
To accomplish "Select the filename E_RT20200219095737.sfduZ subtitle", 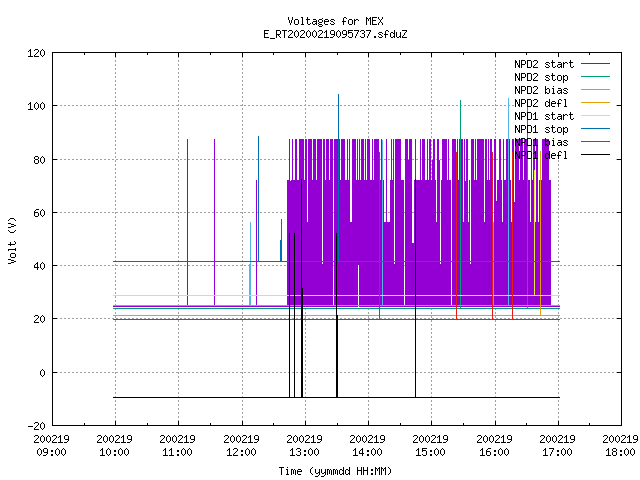I will (x=335, y=34).
